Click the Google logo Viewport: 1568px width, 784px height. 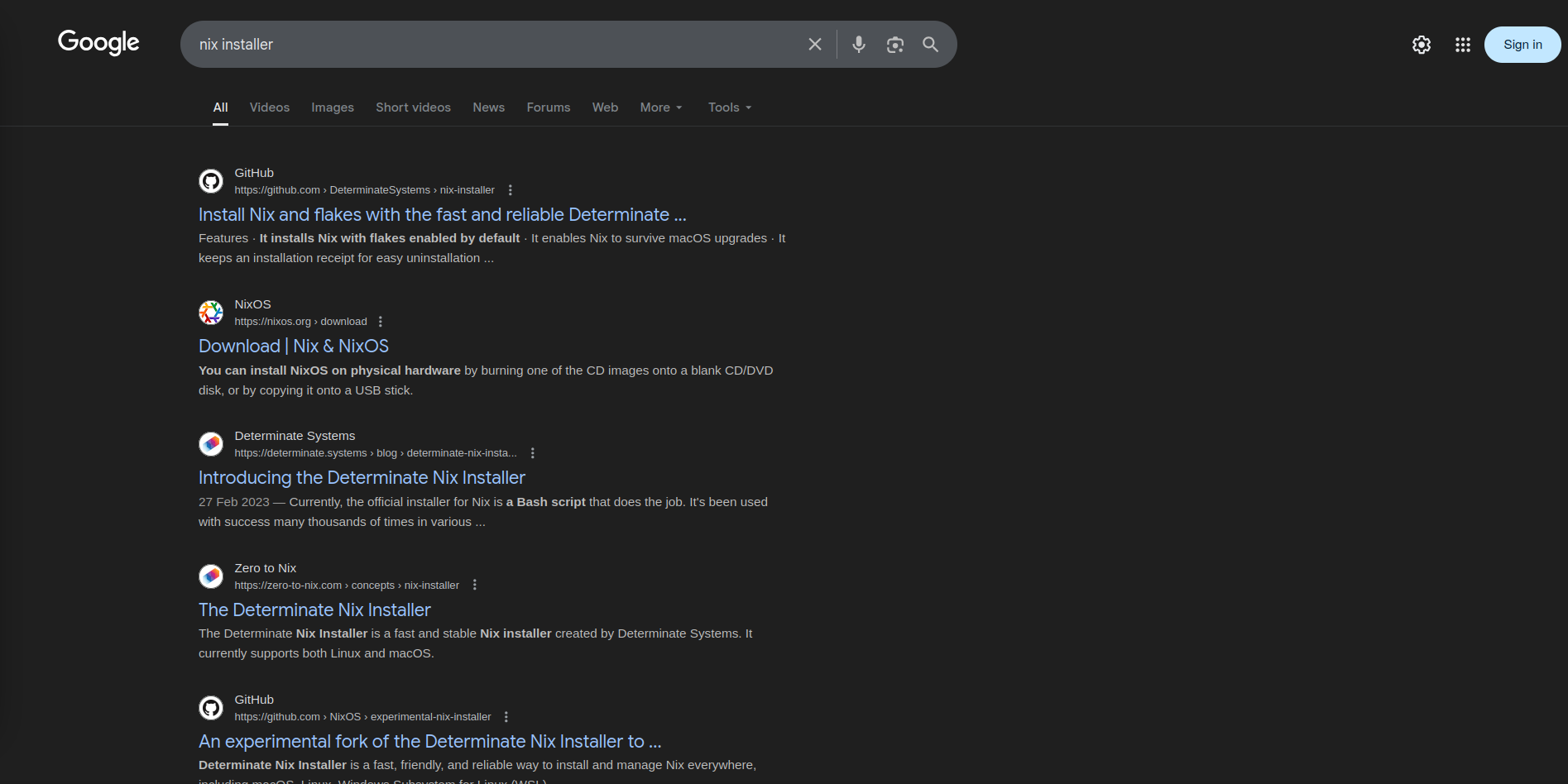click(x=98, y=42)
